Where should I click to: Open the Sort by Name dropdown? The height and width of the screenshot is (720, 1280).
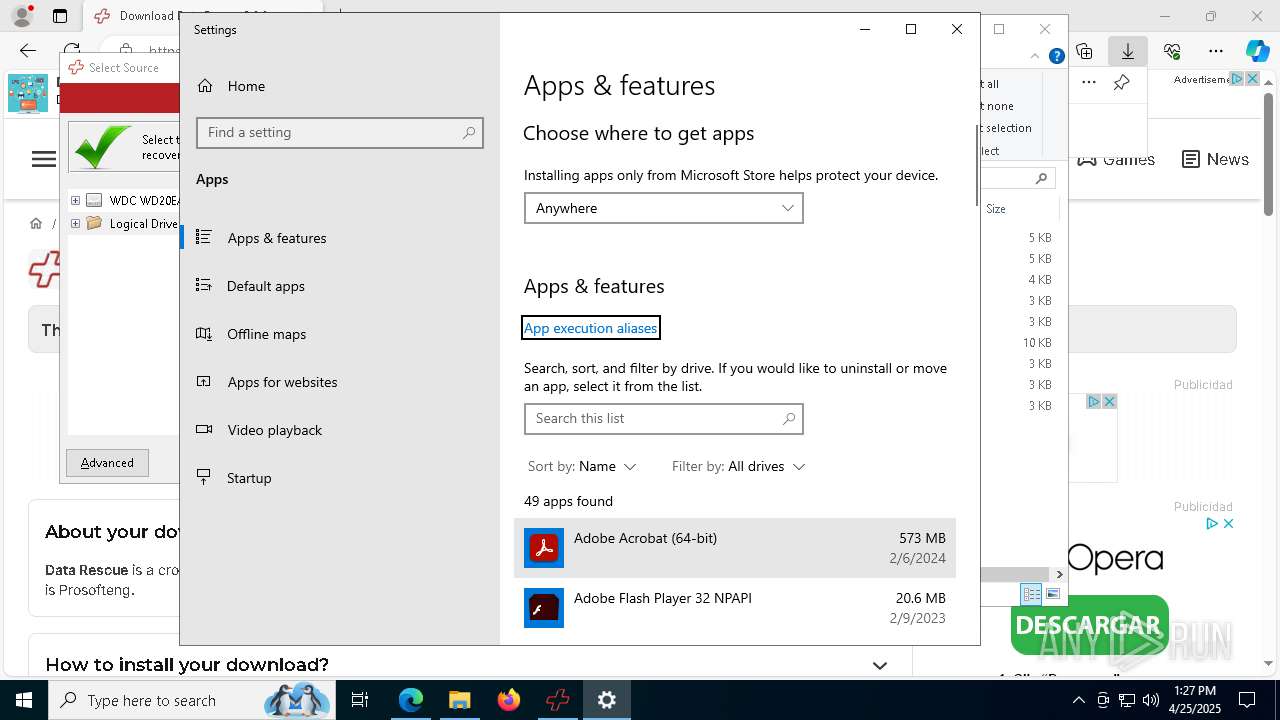pyautogui.click(x=582, y=466)
